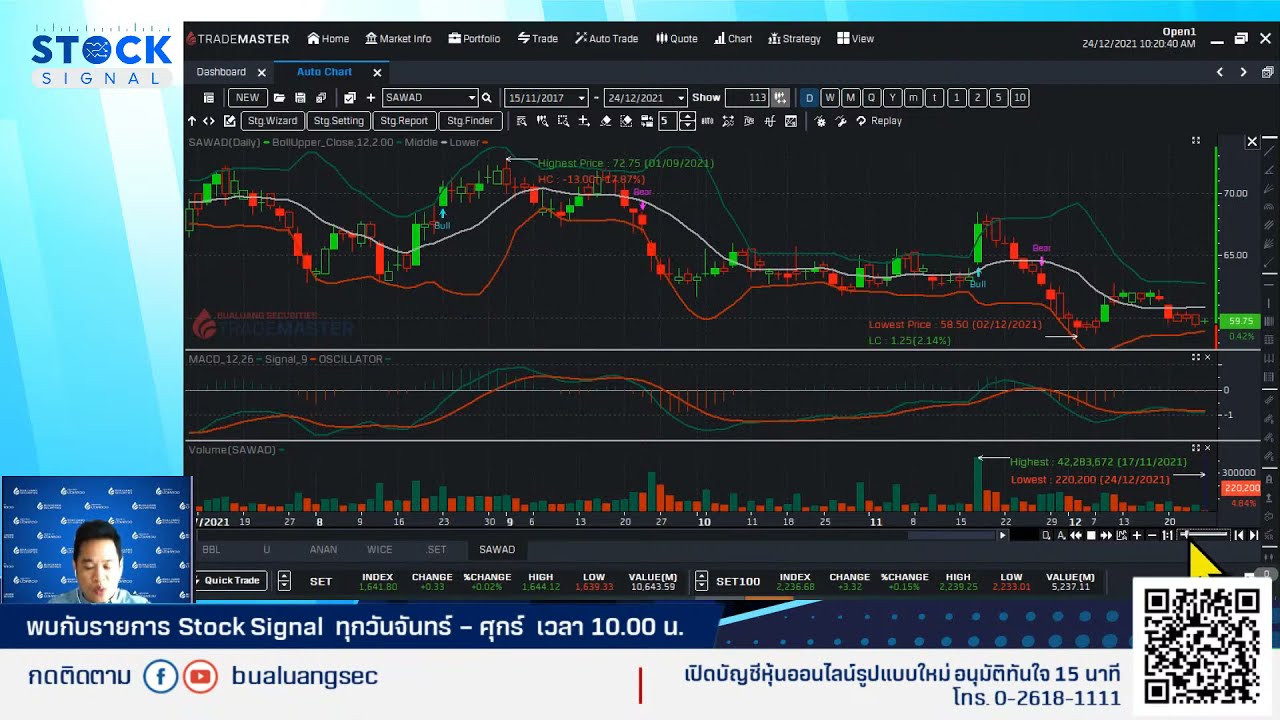Jump to the last bar
The width and height of the screenshot is (1280, 720).
1254,536
